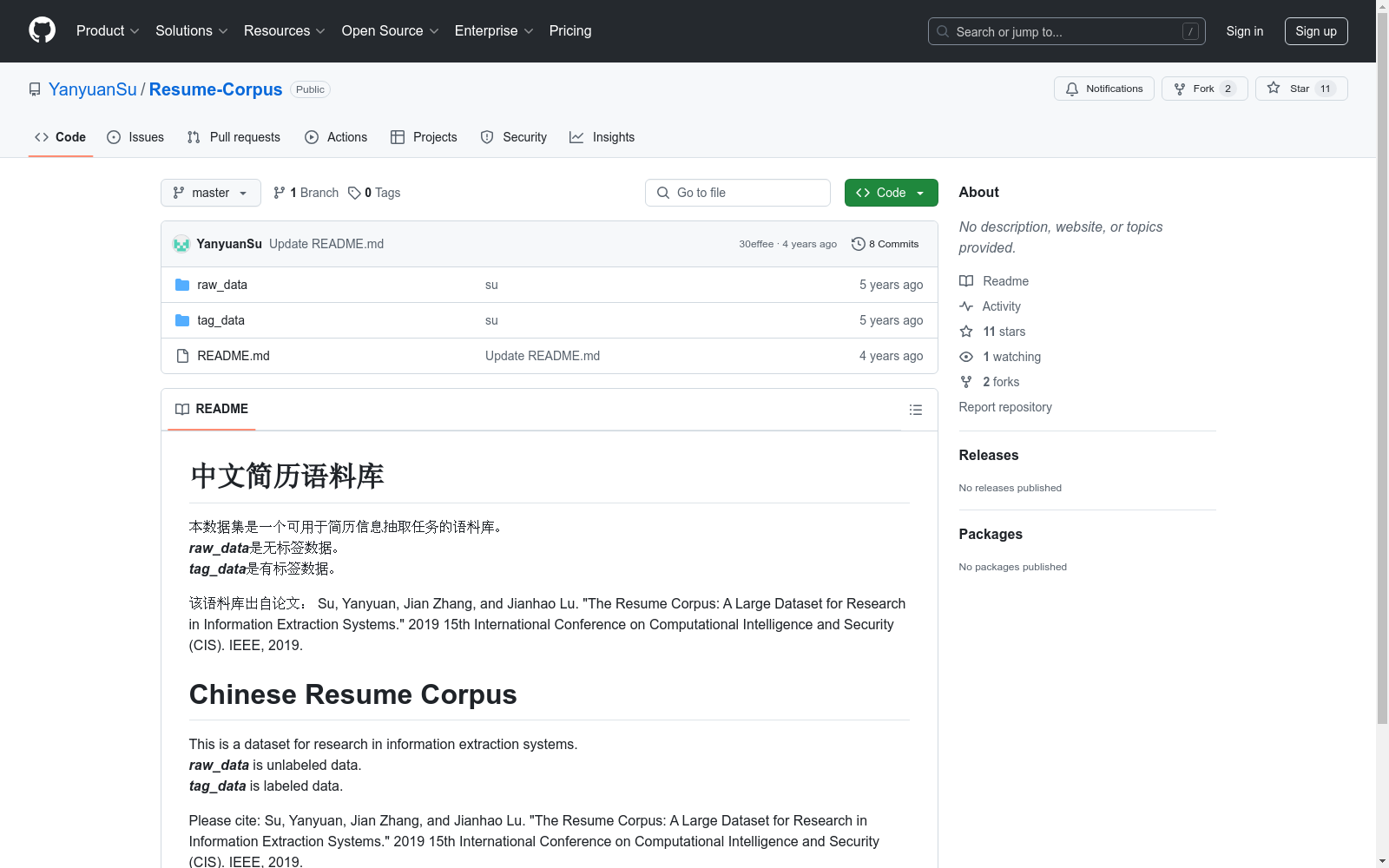Click the star icon beside 11 stars
1389x868 pixels.
click(x=966, y=332)
